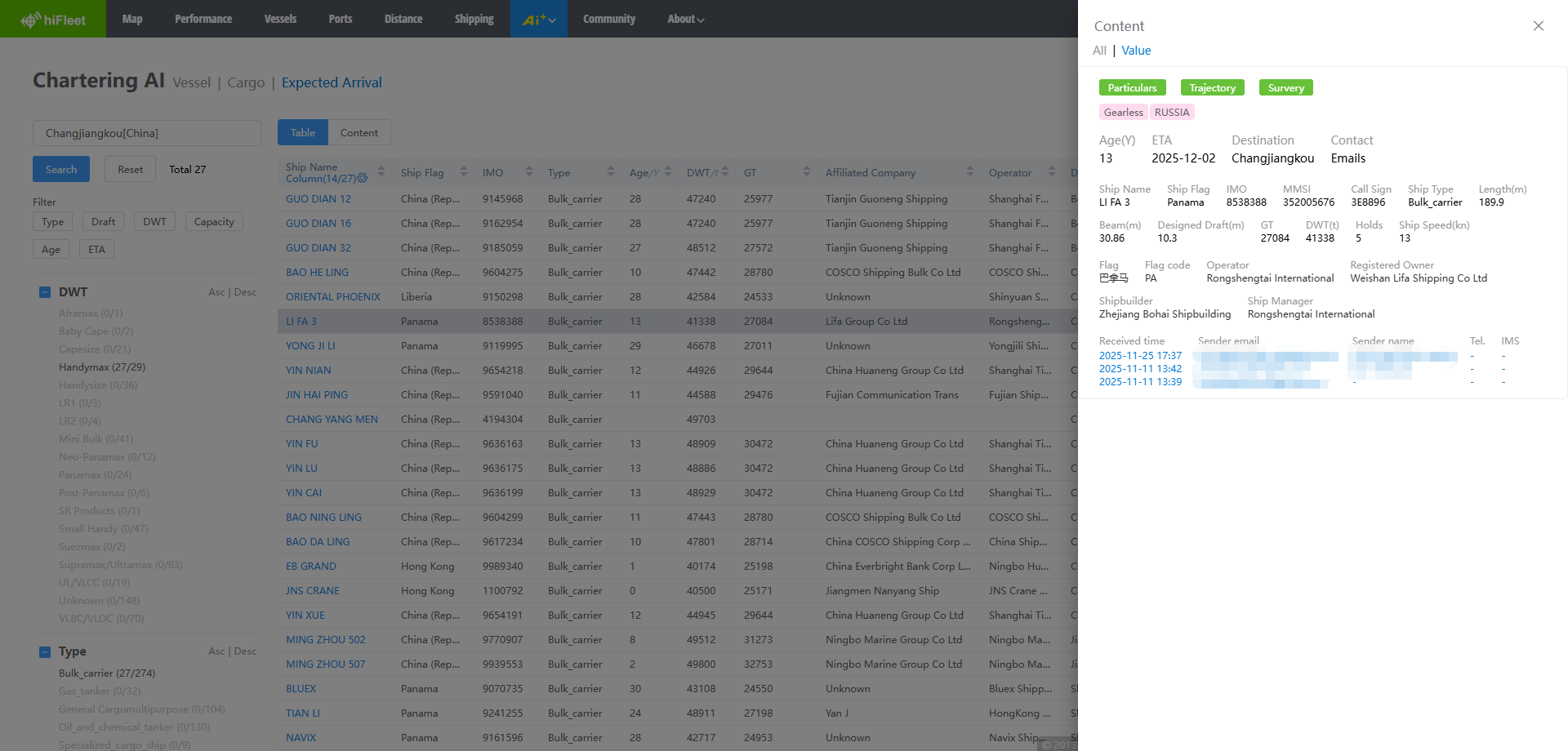Expand the Draft filter option

pyautogui.click(x=103, y=222)
